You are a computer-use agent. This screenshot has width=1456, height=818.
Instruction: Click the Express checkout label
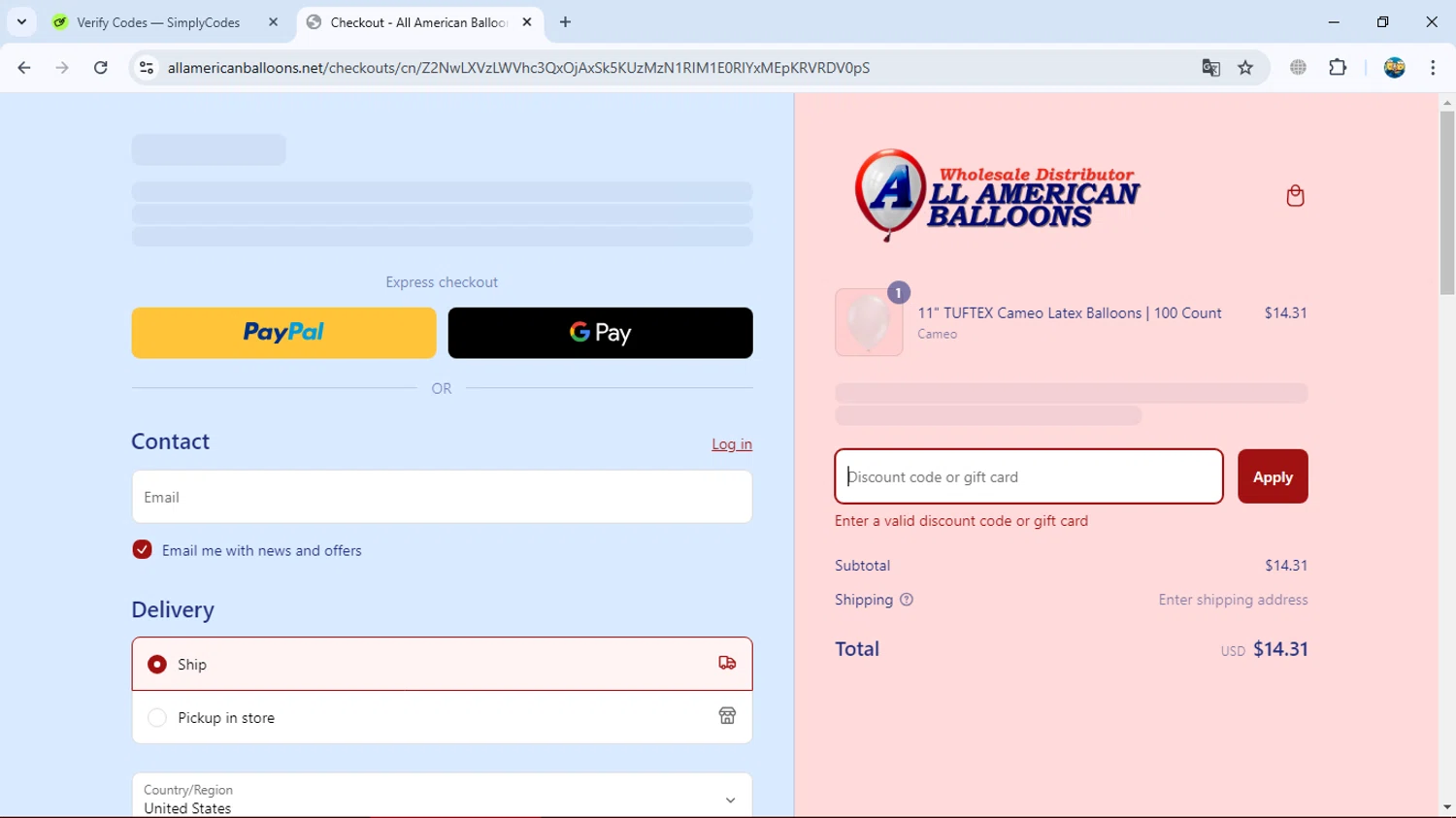point(442,282)
